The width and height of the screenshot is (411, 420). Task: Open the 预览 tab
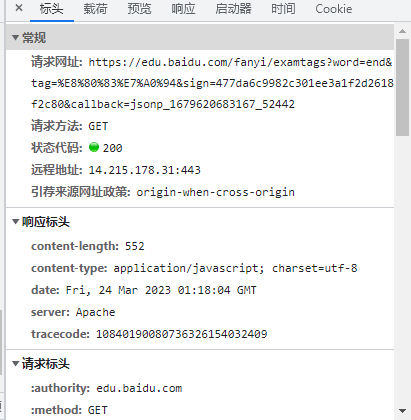(x=139, y=9)
